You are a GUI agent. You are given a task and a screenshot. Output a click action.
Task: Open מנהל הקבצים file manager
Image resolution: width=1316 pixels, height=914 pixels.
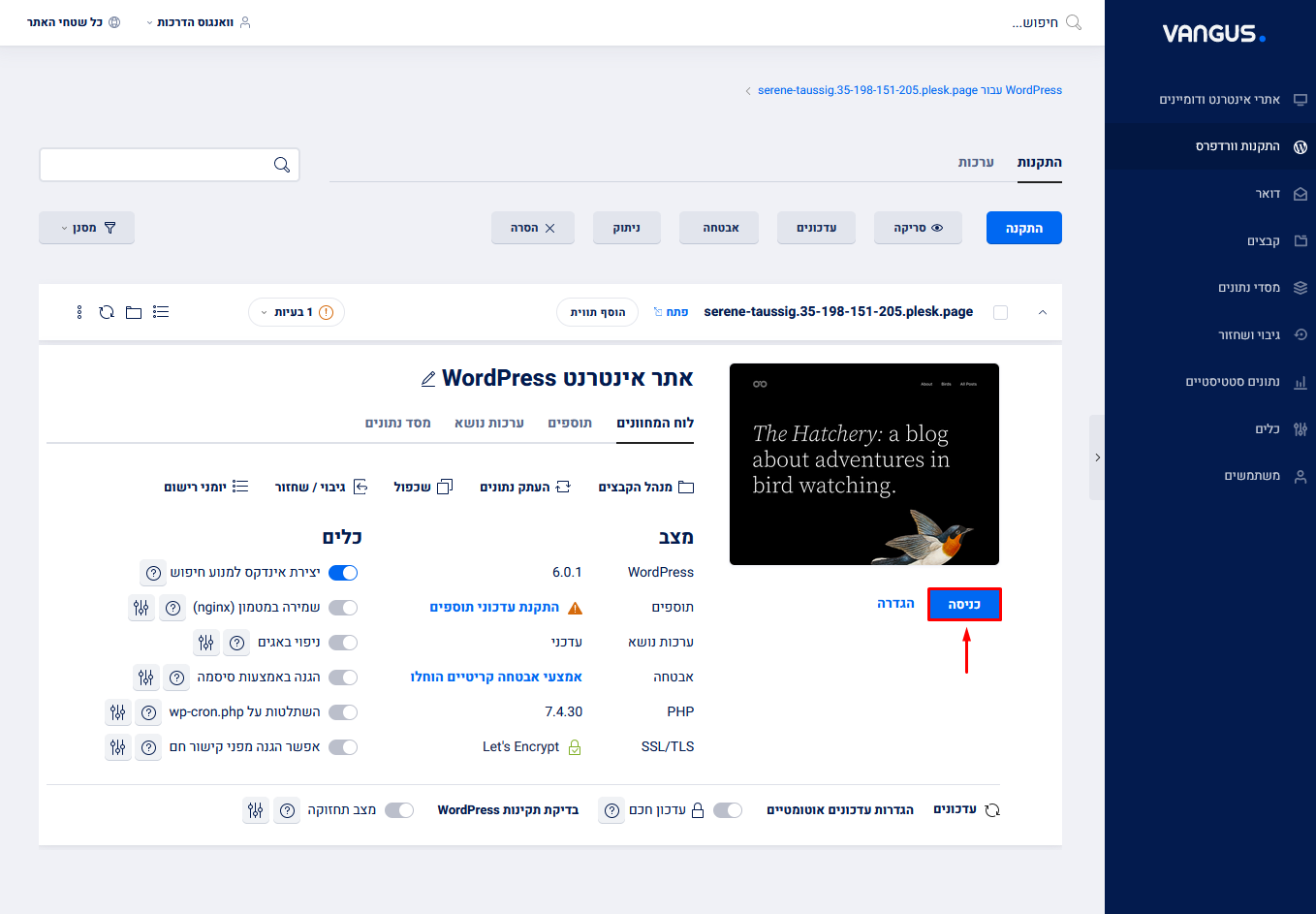(646, 487)
